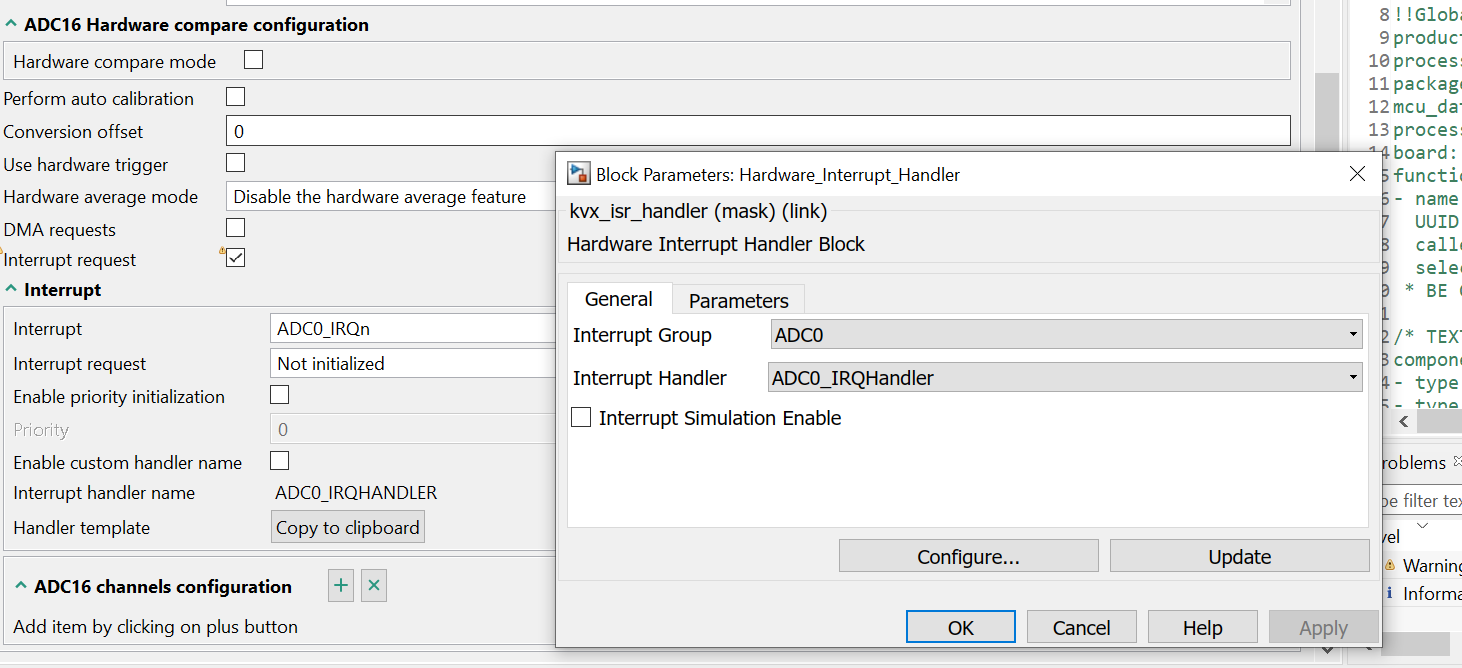Click the Simulink block icon in dialog title
1462x668 pixels.
click(x=578, y=174)
